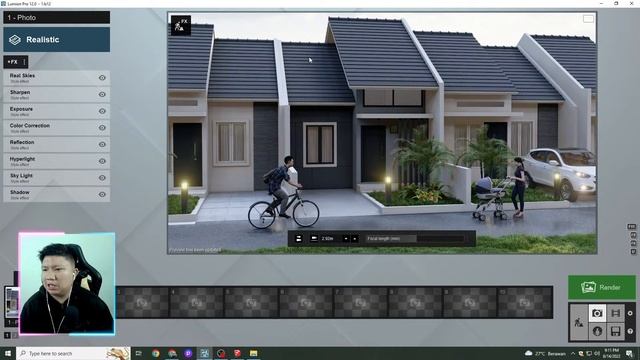Select empty photo slot 10

[x=524, y=302]
